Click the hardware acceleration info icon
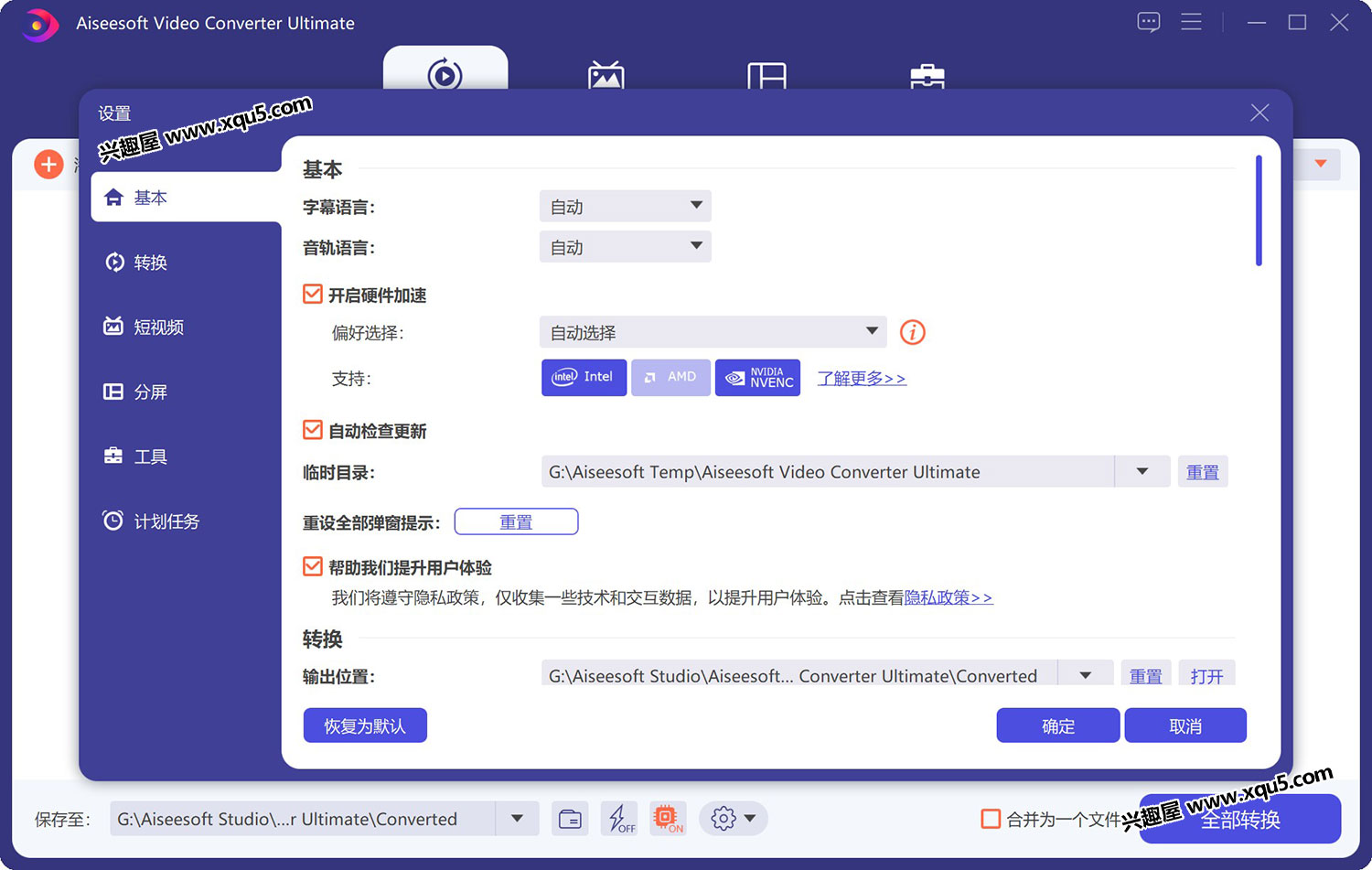Screen dimensions: 1372x870 [913, 332]
